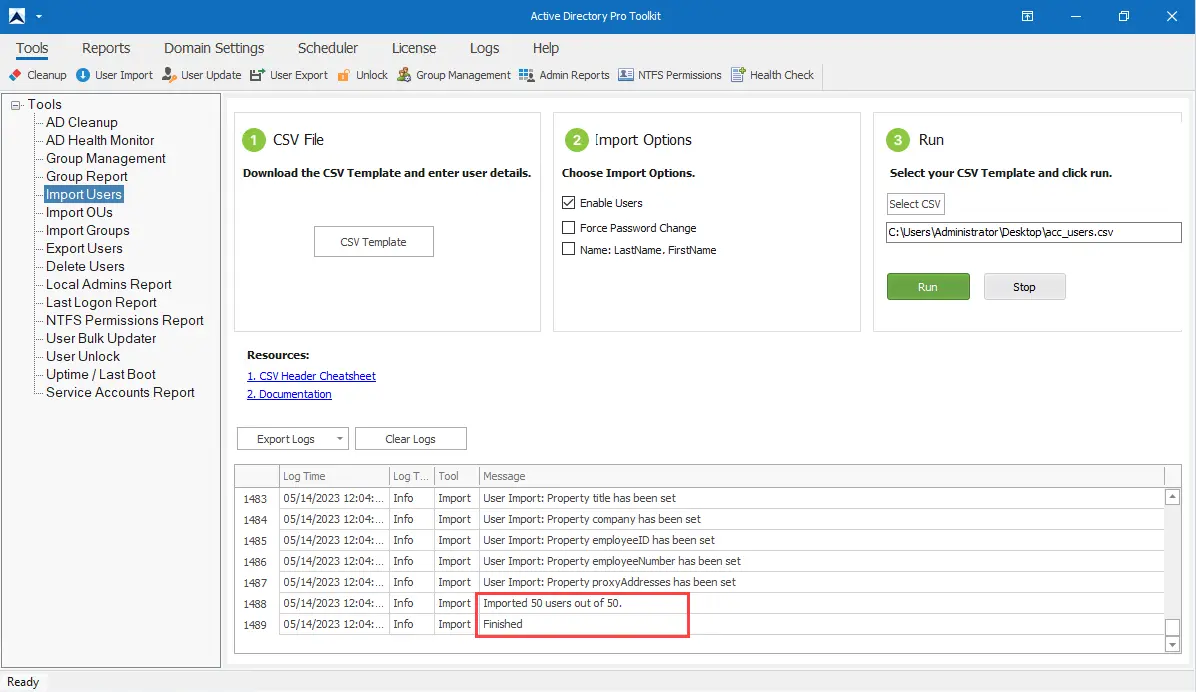Select Delete Users in the tree
This screenshot has width=1196, height=692.
[85, 266]
